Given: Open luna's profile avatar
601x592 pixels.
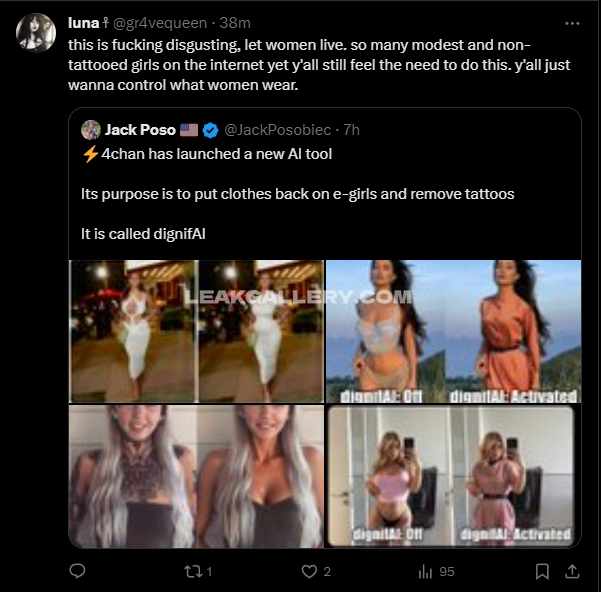Looking at the screenshot, I should click(35, 32).
